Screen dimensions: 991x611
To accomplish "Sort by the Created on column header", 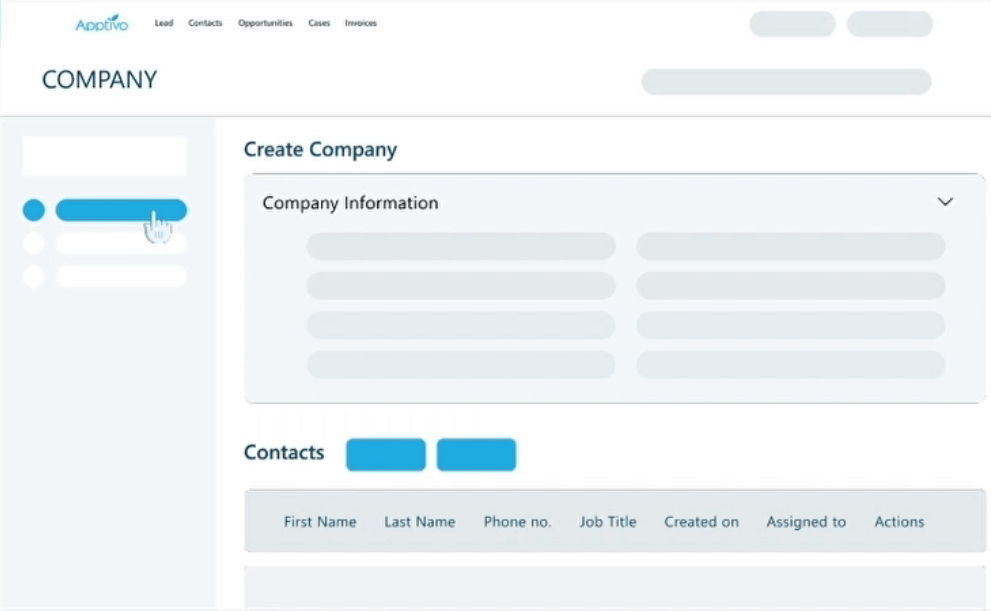I will coord(701,521).
